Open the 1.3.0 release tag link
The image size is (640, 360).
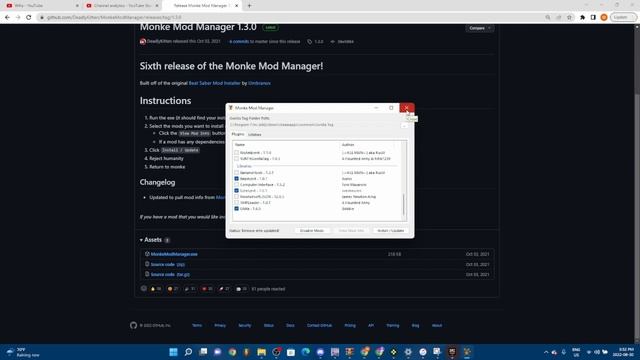(x=316, y=42)
